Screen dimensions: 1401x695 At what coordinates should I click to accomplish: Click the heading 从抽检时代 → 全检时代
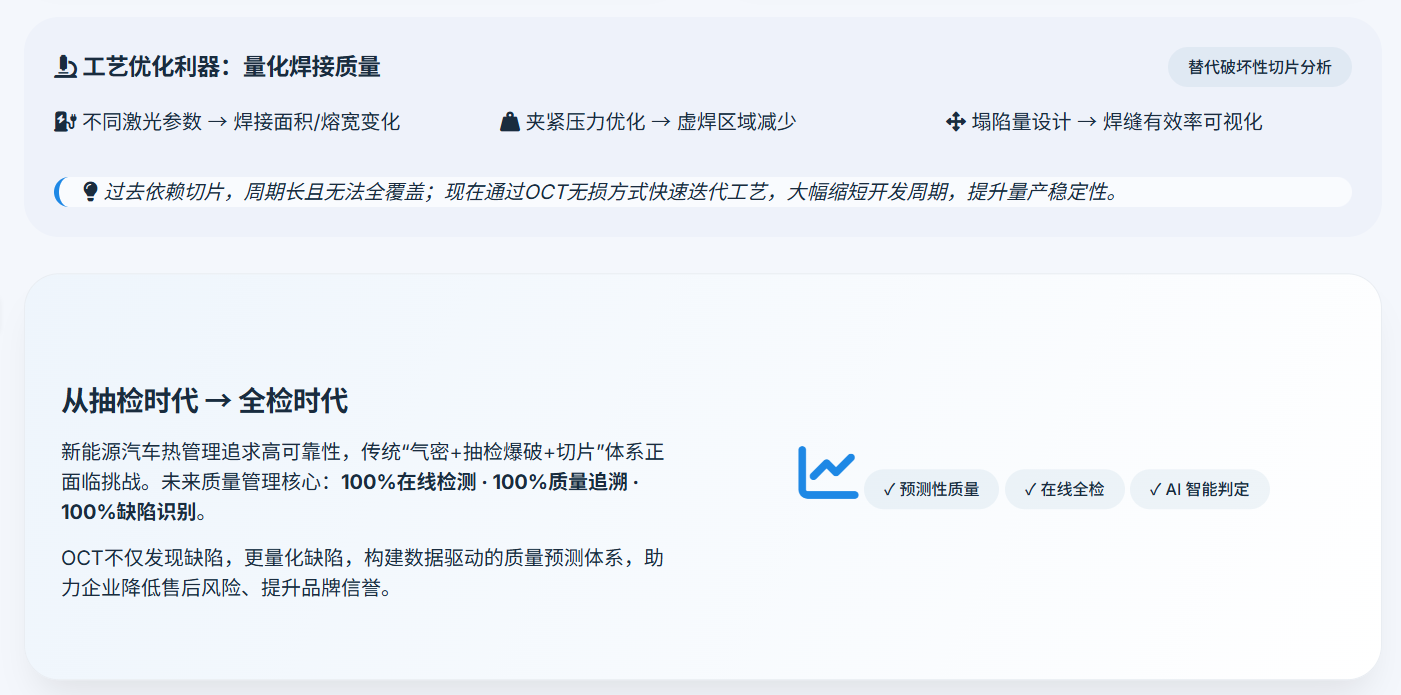pos(205,402)
